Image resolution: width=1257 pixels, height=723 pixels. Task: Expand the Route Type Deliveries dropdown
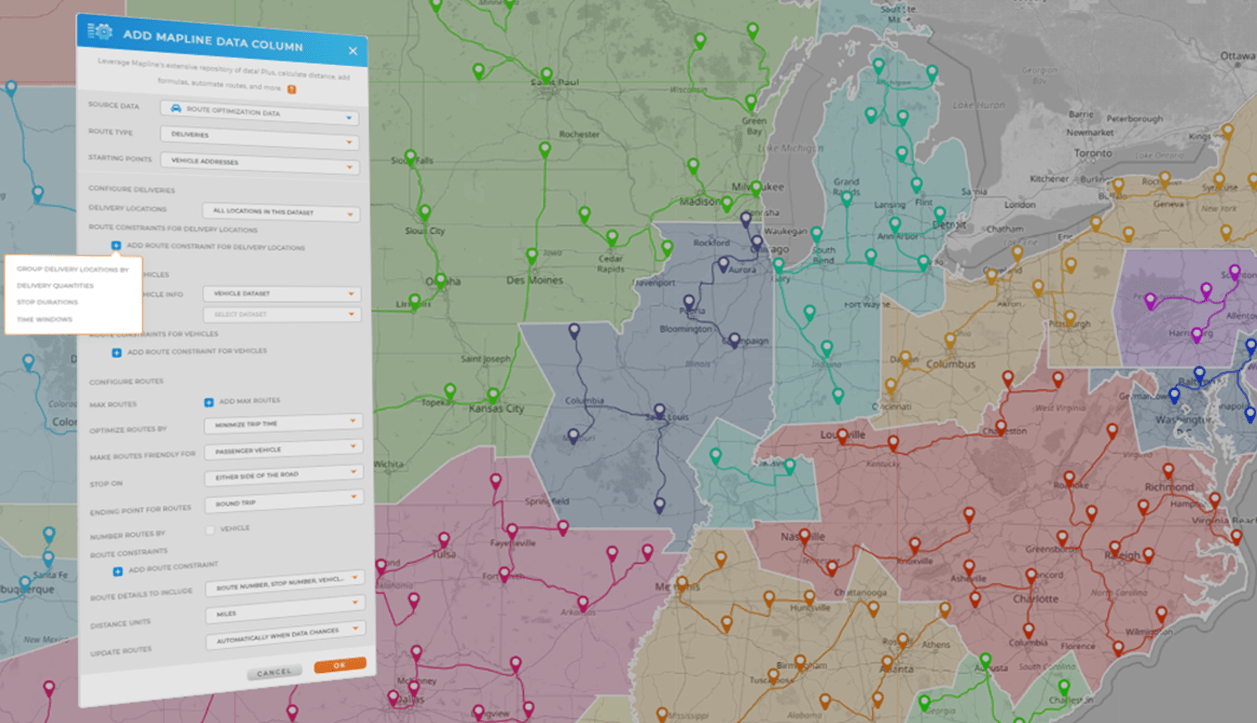(260, 138)
